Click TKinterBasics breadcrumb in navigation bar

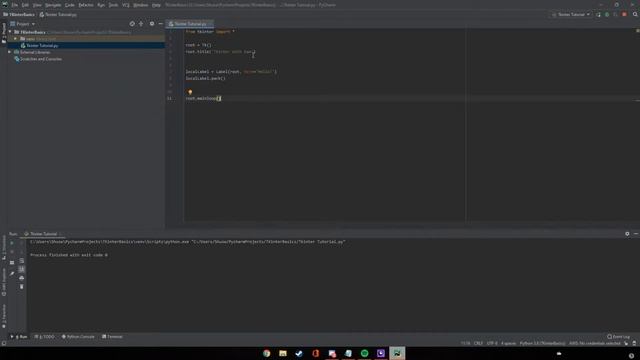point(19,15)
